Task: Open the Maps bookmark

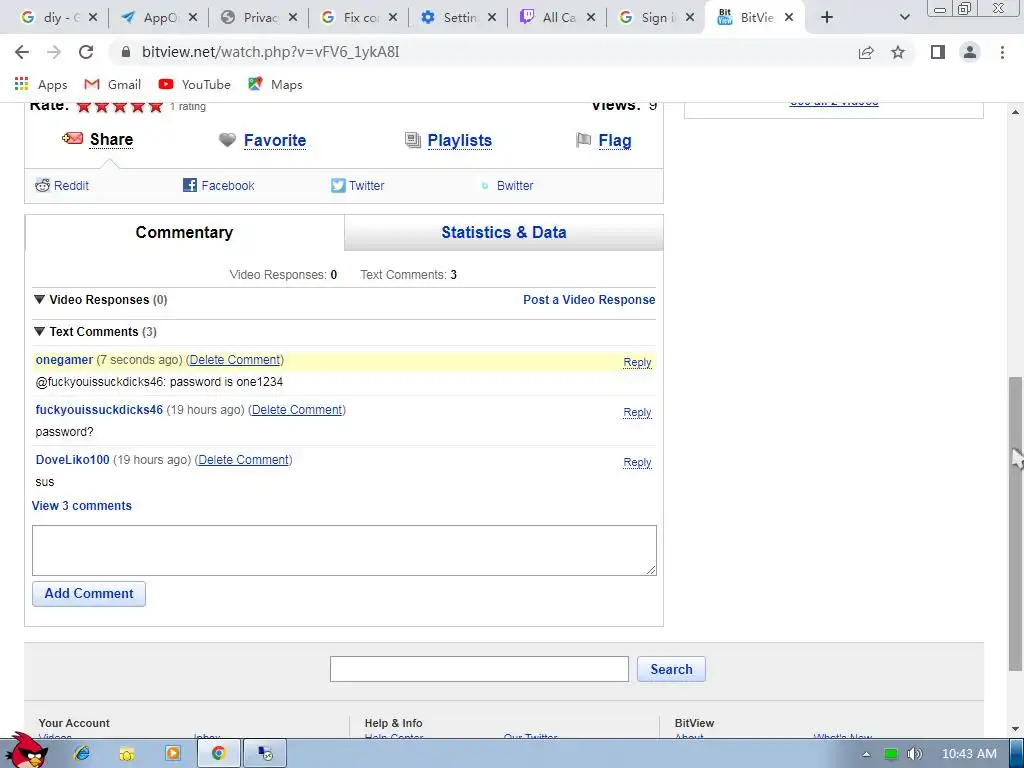Action: click(275, 84)
